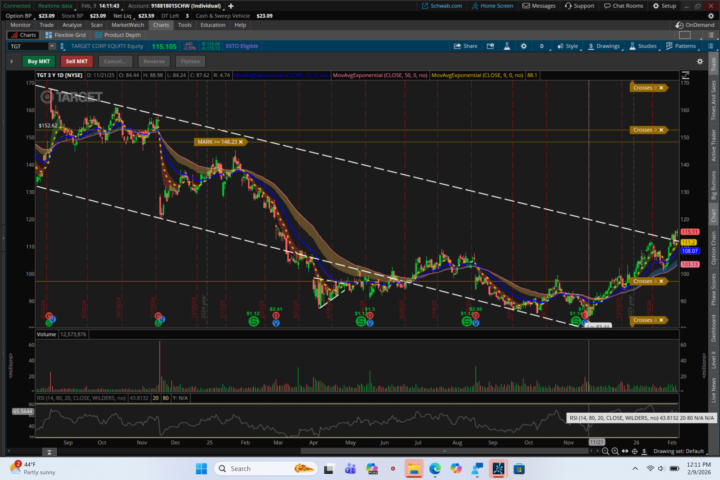
Task: Click the chart expand icon at top-right of the plot
Action: click(x=685, y=75)
